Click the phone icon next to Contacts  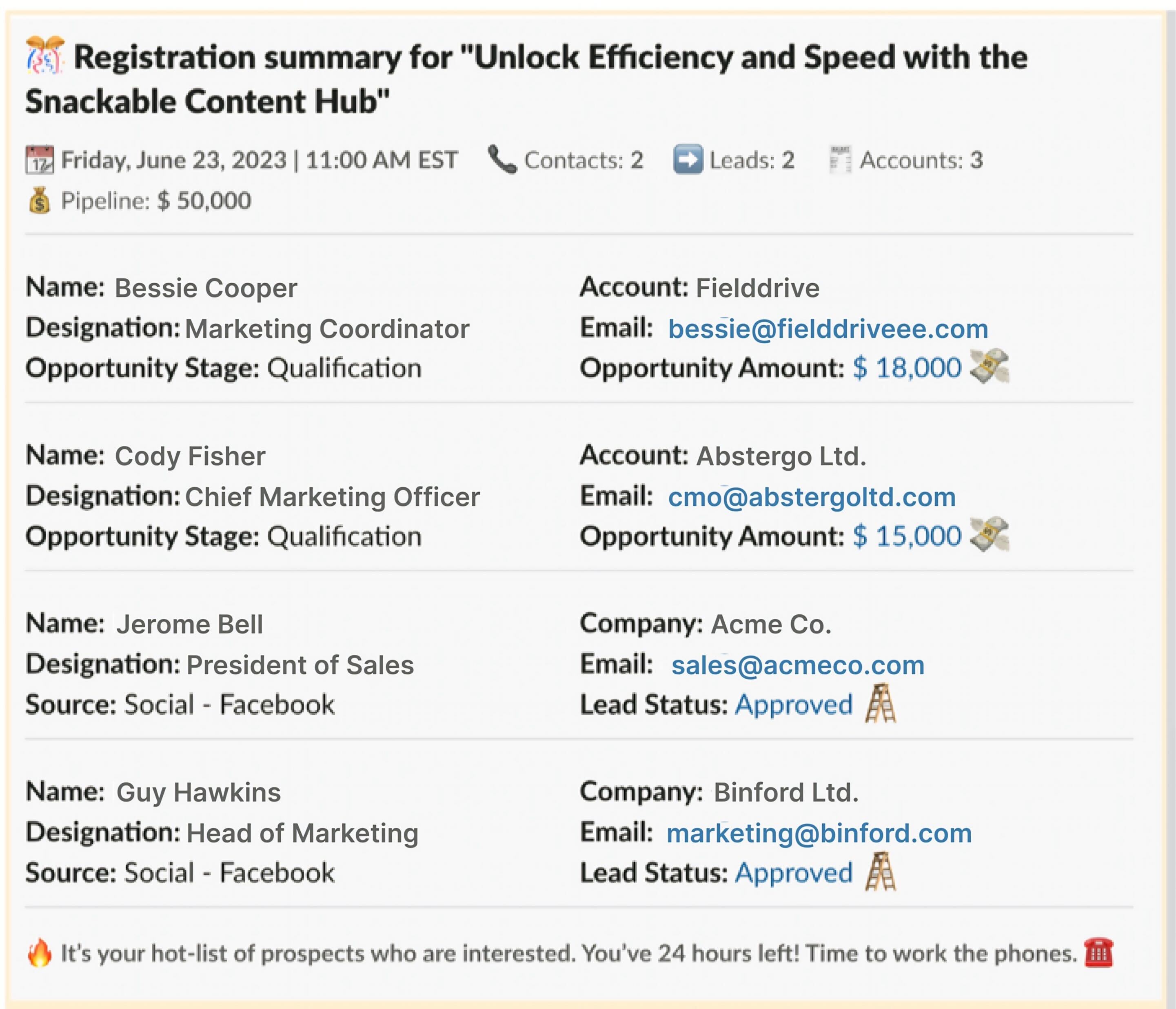coord(502,160)
